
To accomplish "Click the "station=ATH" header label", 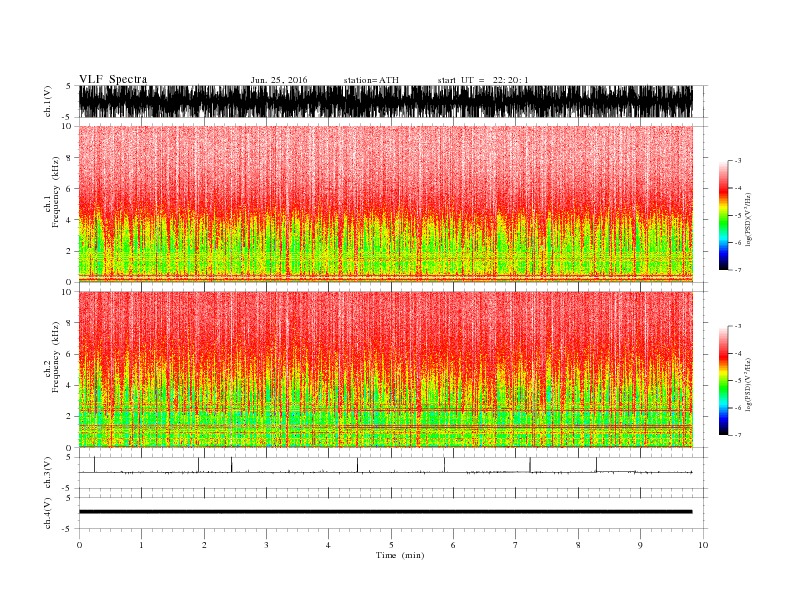I will 371,80.
